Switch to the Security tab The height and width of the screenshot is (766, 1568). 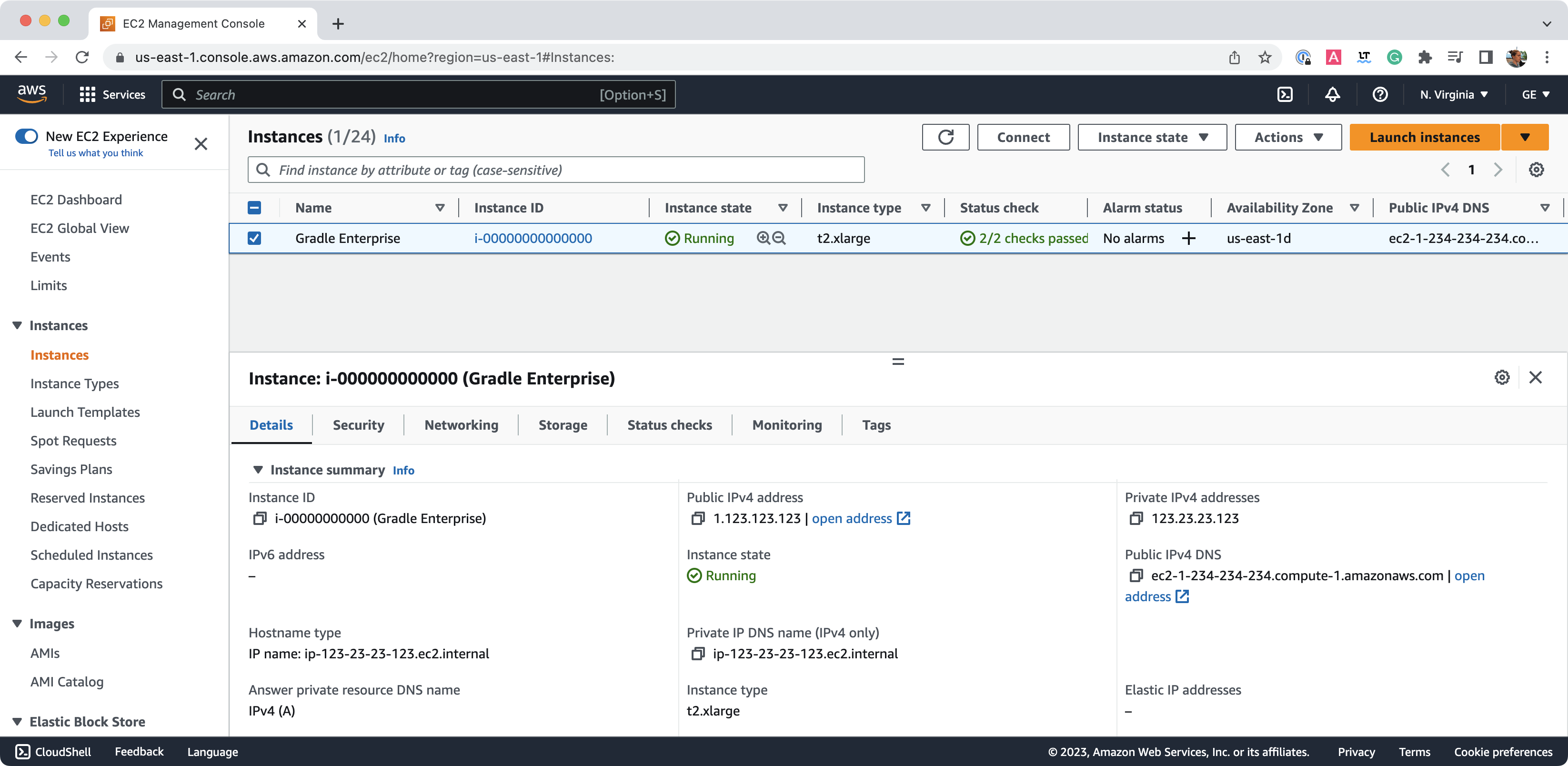(358, 424)
